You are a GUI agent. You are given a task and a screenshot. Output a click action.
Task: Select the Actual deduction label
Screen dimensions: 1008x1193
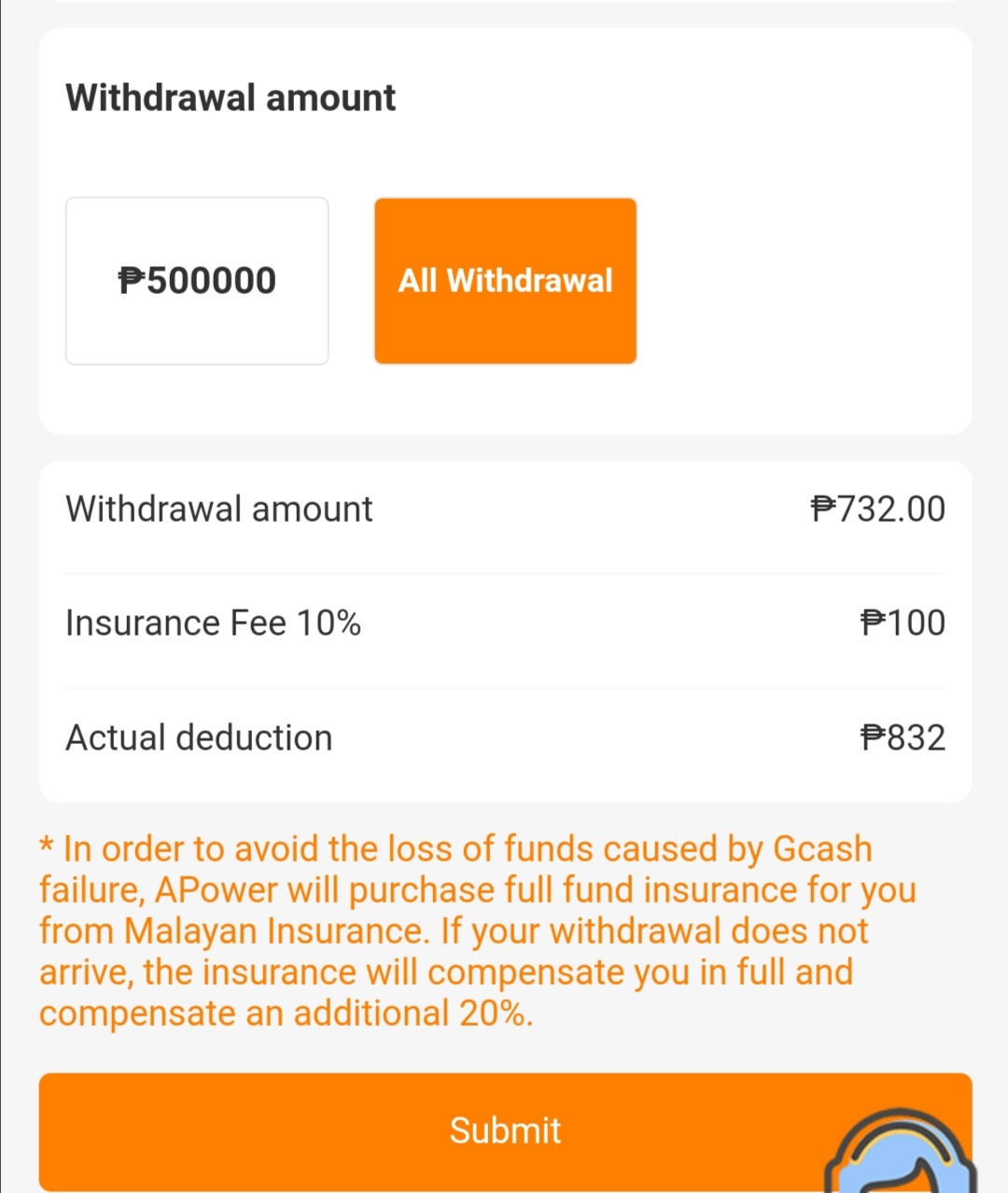(x=199, y=737)
